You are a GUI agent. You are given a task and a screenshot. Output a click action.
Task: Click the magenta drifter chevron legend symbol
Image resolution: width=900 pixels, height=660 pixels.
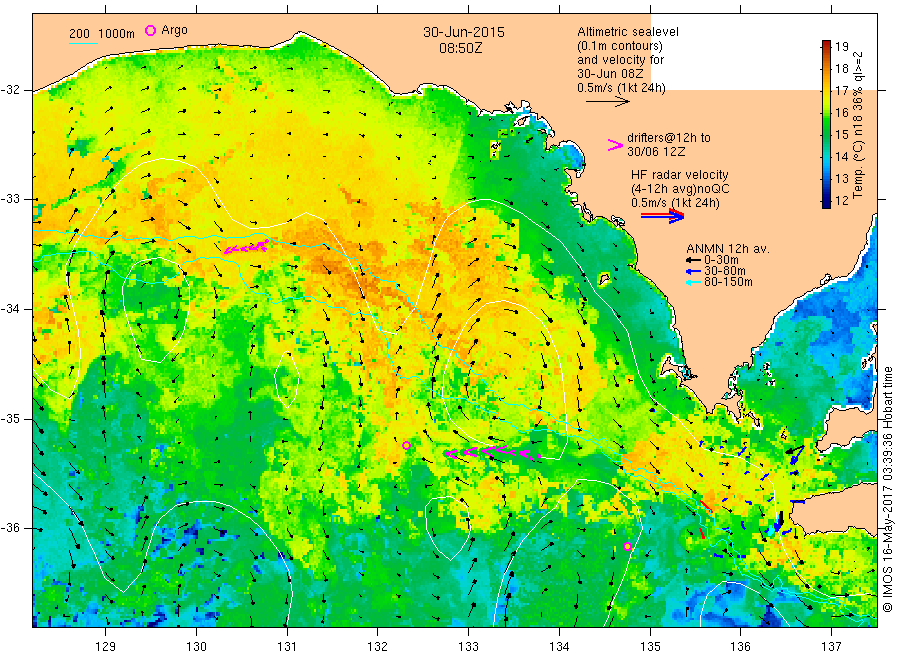click(615, 145)
